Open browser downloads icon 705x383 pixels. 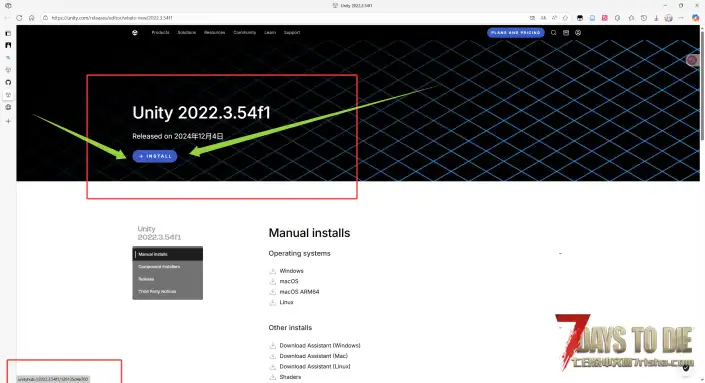[x=656, y=18]
